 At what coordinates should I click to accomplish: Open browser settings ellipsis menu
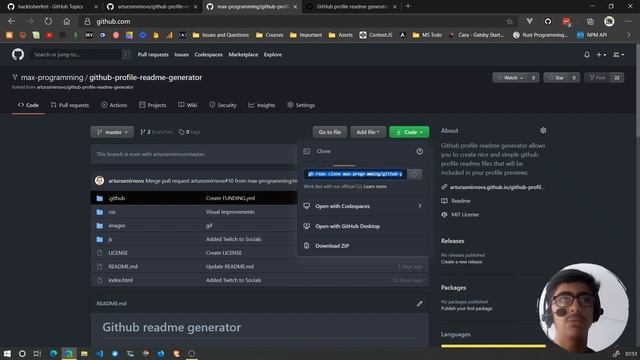(x=628, y=21)
